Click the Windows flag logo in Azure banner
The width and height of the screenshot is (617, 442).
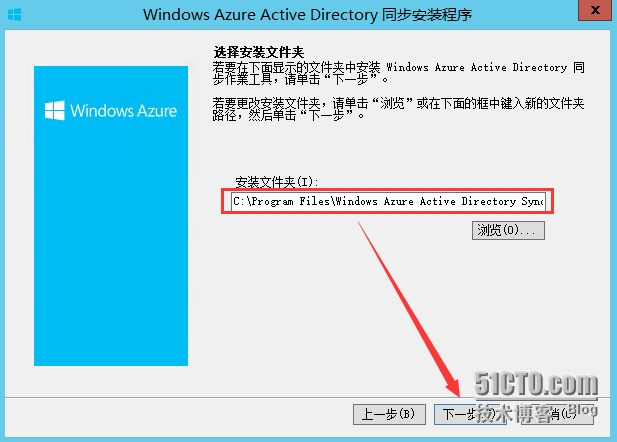click(55, 111)
